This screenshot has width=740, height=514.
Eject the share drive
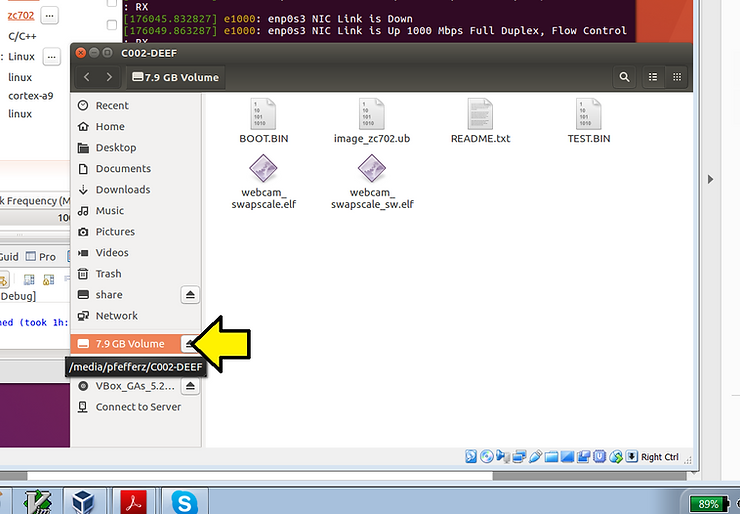(x=190, y=295)
